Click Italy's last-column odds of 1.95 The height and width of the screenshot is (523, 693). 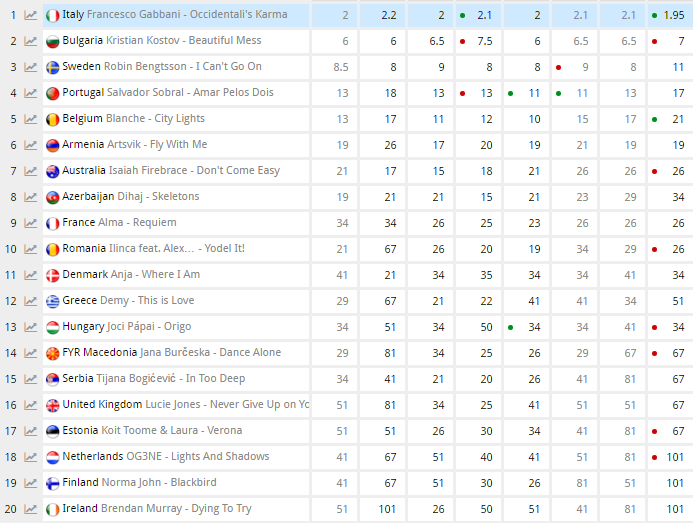pyautogui.click(x=673, y=15)
